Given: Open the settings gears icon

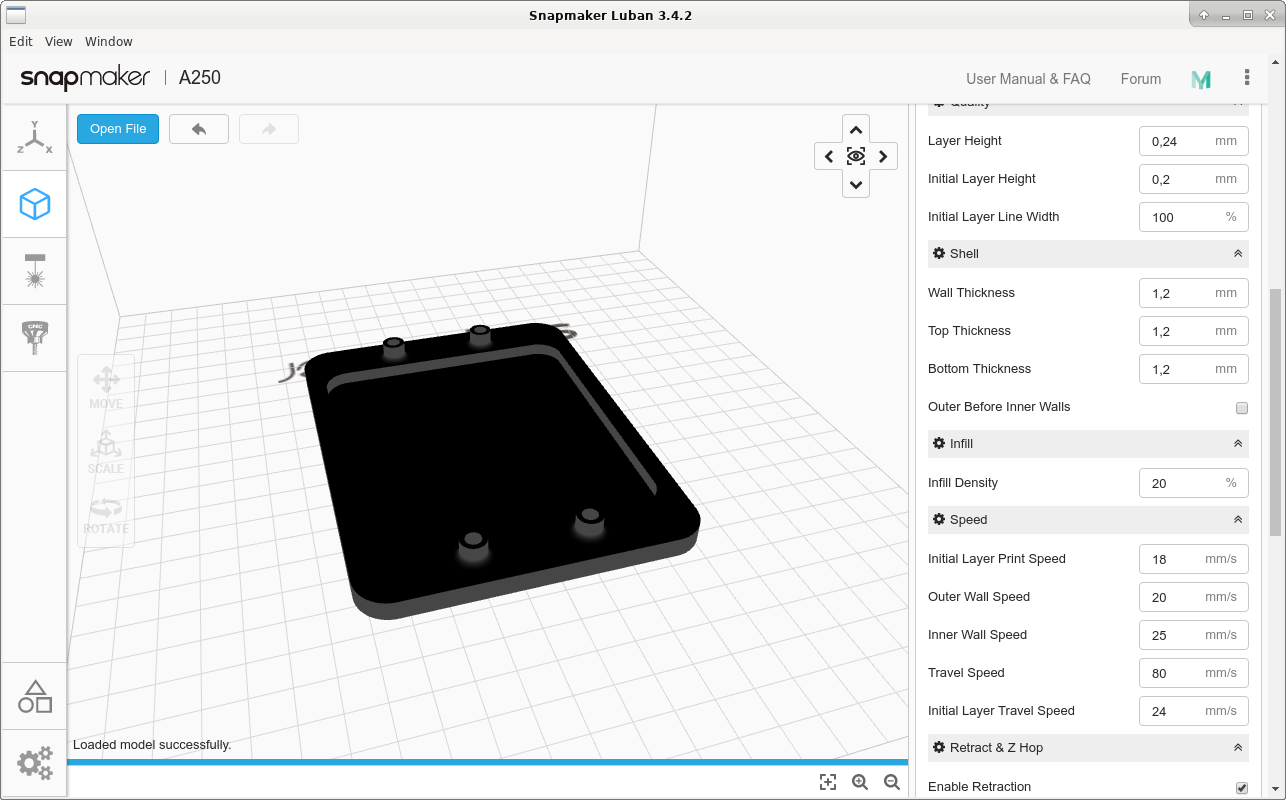Looking at the screenshot, I should point(35,763).
